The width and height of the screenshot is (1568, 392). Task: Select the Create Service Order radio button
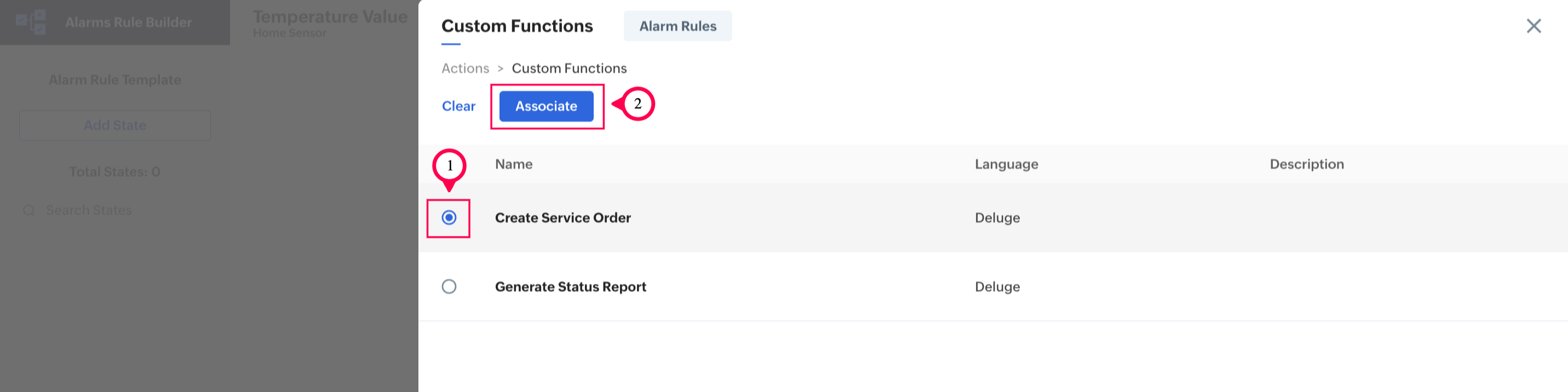tap(449, 217)
